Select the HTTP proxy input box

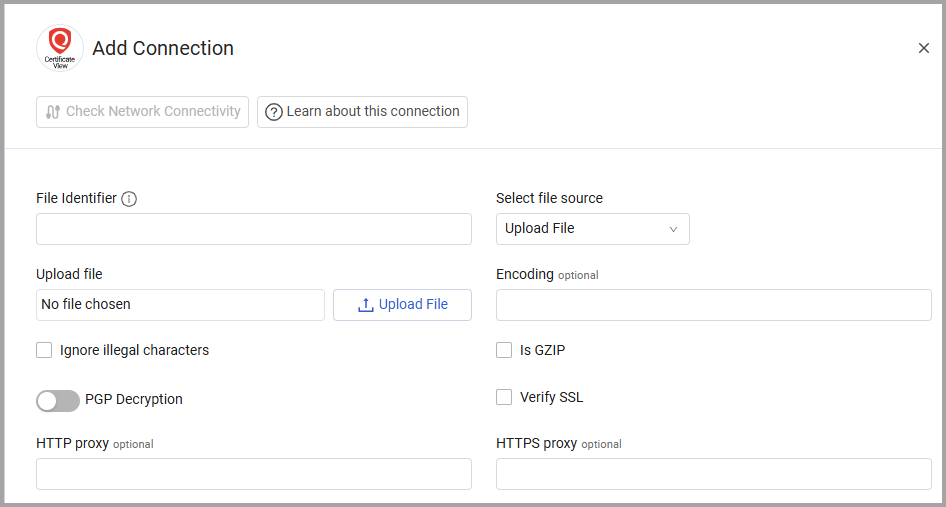point(253,474)
